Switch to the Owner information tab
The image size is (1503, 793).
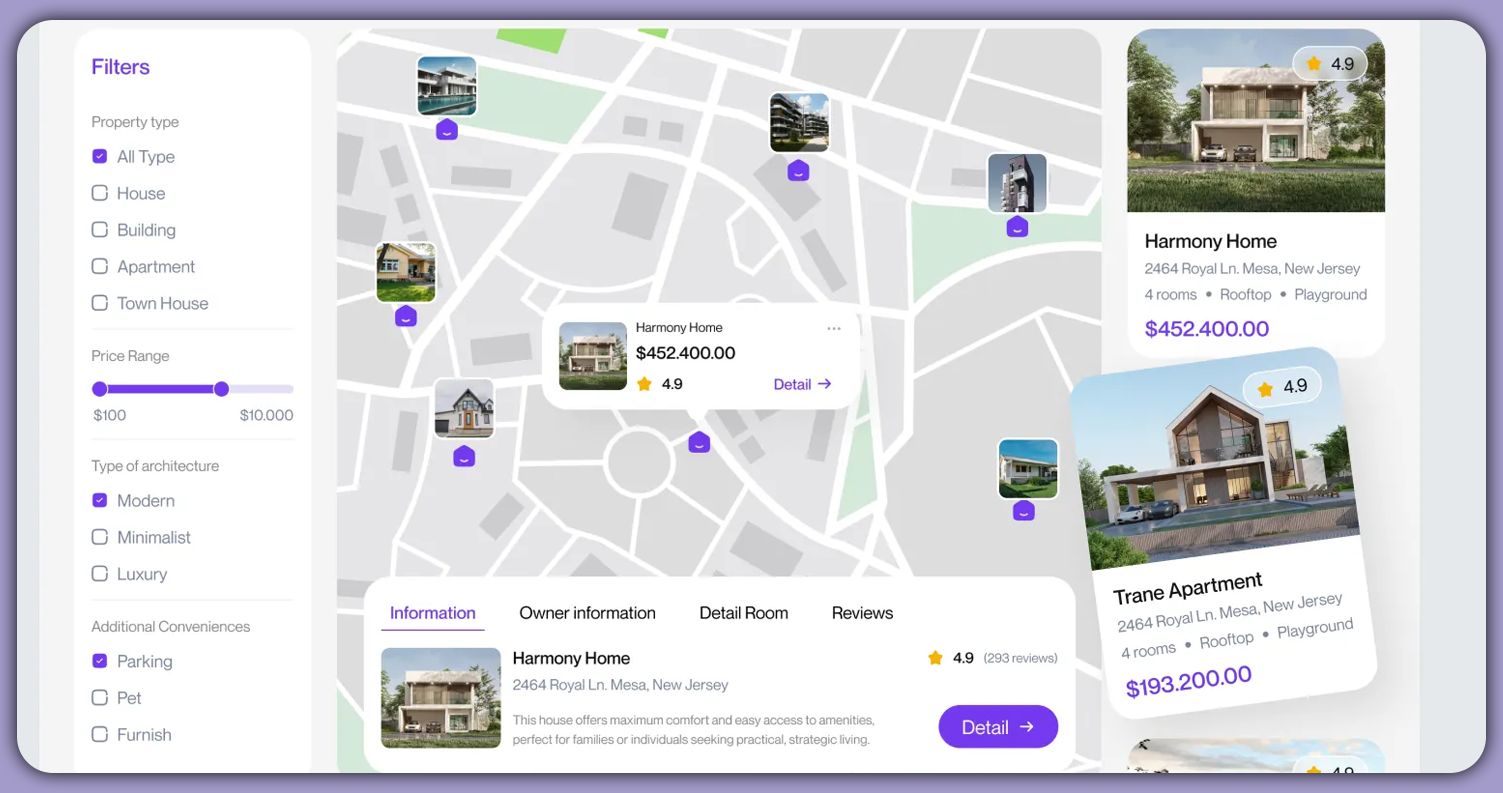pos(587,612)
